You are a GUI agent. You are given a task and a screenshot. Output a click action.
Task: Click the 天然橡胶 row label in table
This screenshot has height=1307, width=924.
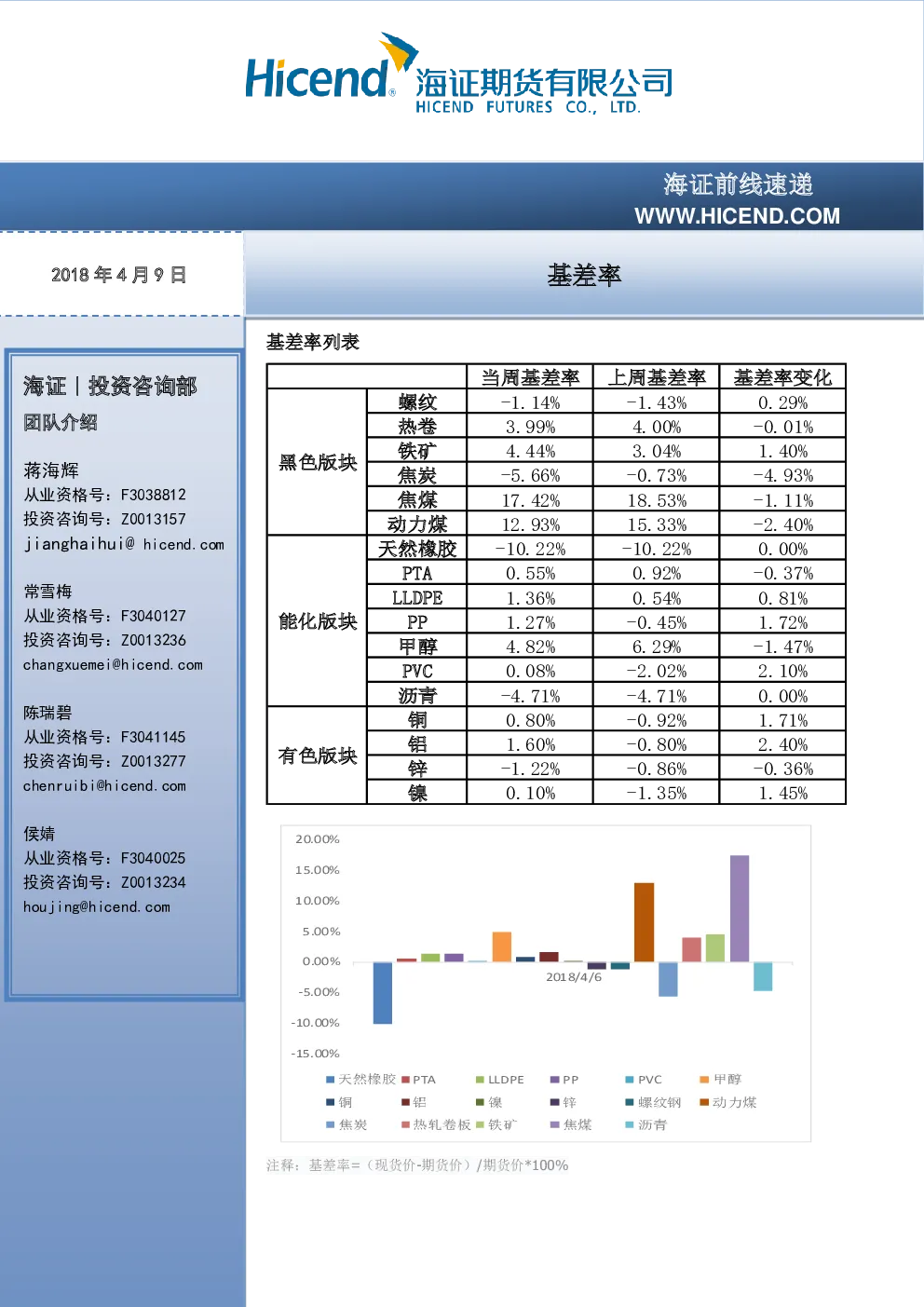coord(417,549)
